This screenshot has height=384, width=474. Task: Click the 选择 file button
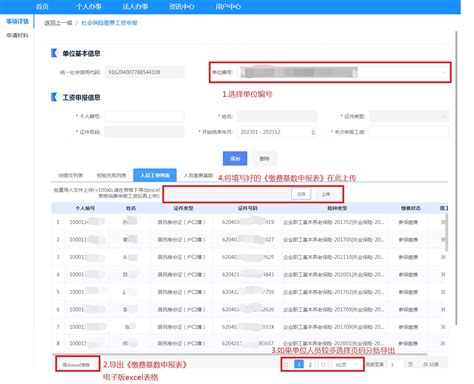pos(301,194)
